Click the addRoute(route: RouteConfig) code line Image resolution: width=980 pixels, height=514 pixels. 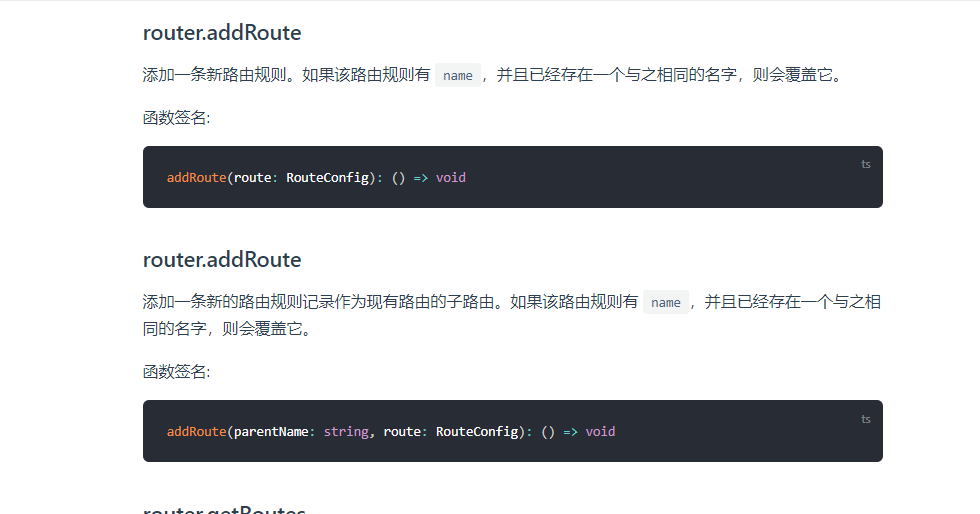(x=316, y=178)
